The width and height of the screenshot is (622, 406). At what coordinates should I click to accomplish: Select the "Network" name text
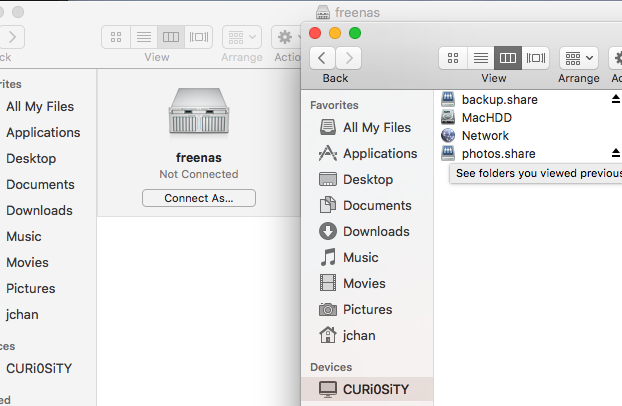[x=485, y=135]
